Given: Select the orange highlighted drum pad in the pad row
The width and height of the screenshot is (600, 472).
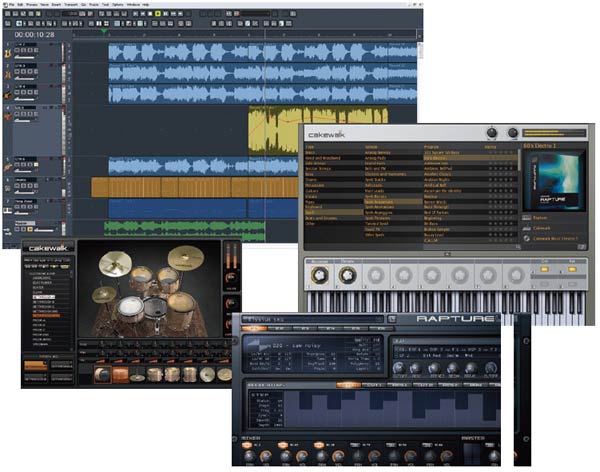Looking at the screenshot, I should (120, 374).
